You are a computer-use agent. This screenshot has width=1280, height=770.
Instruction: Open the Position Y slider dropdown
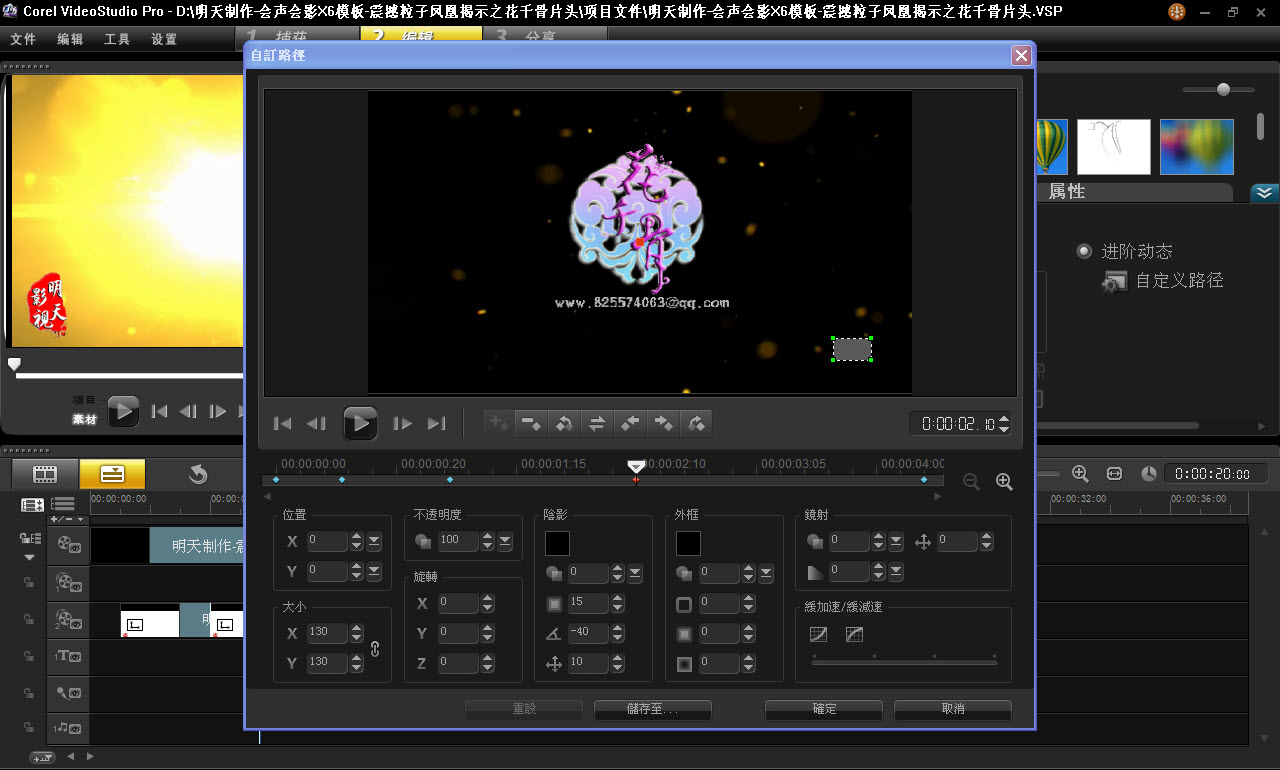[x=374, y=572]
